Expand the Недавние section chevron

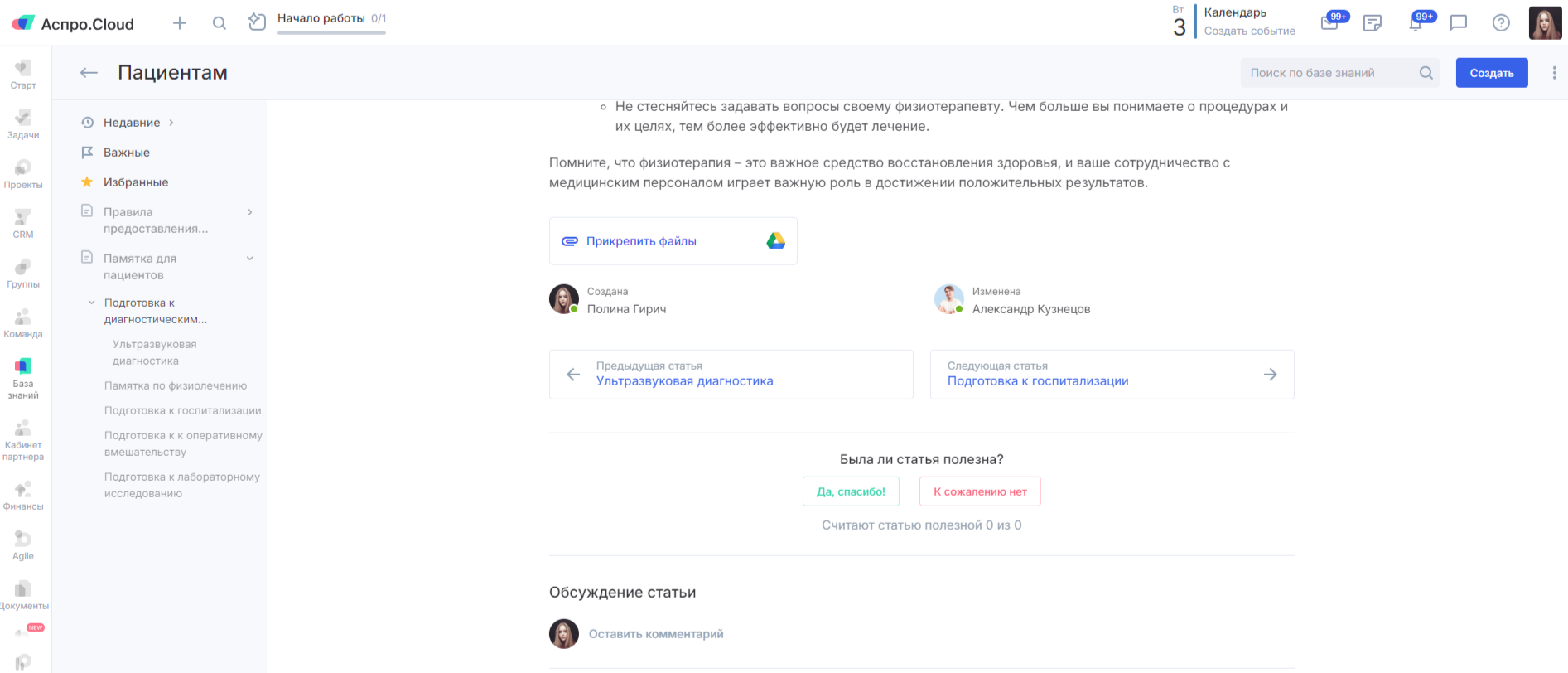click(171, 123)
